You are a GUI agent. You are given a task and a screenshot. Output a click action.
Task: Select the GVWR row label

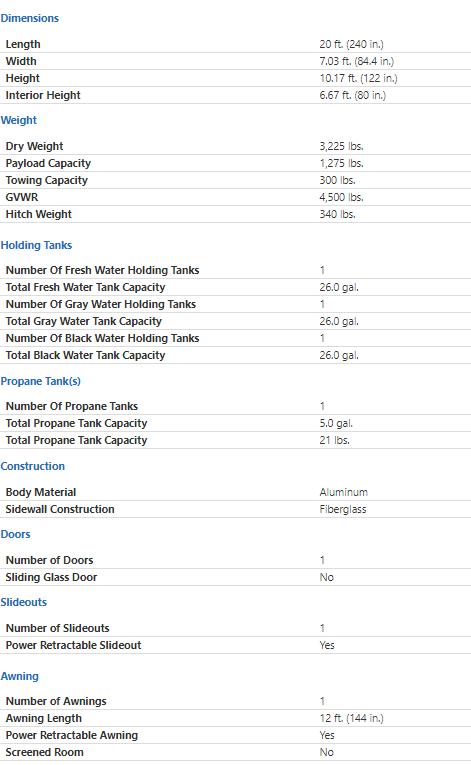(x=21, y=197)
